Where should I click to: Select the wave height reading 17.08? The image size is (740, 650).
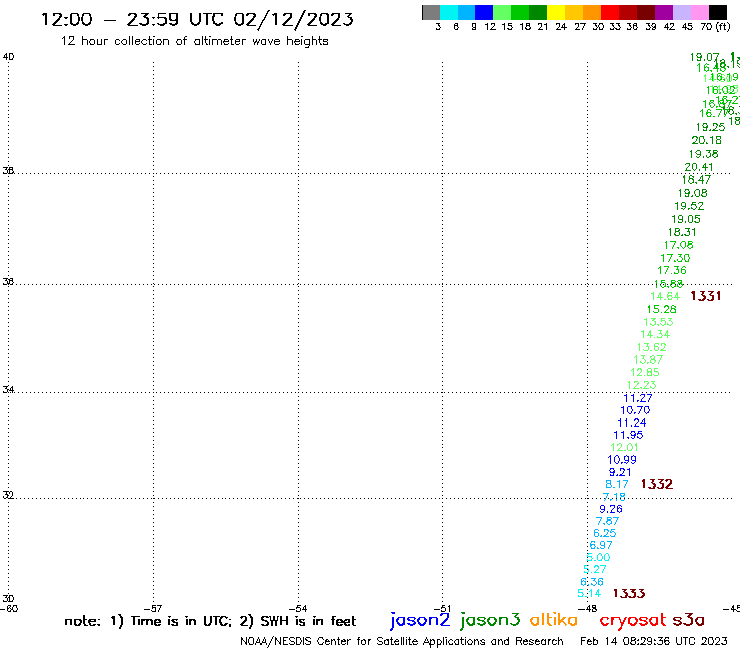click(679, 245)
